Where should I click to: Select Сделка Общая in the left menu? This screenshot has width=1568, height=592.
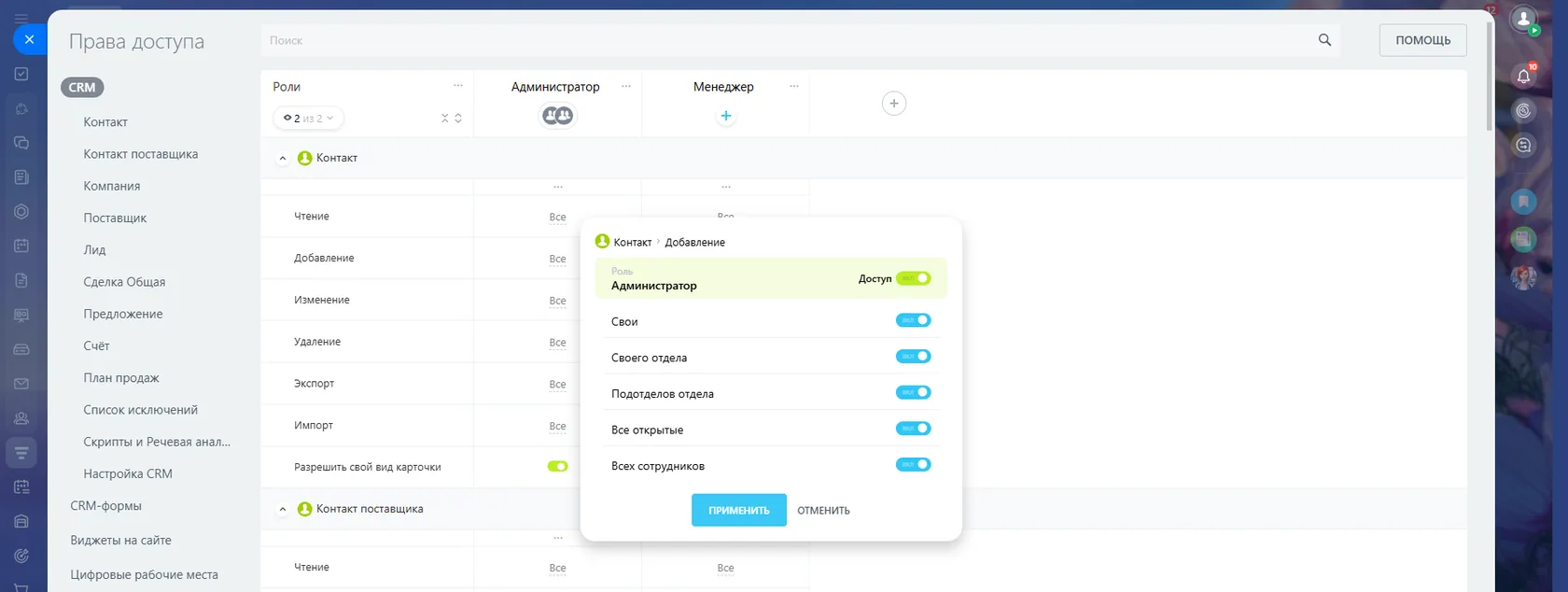[x=124, y=282]
